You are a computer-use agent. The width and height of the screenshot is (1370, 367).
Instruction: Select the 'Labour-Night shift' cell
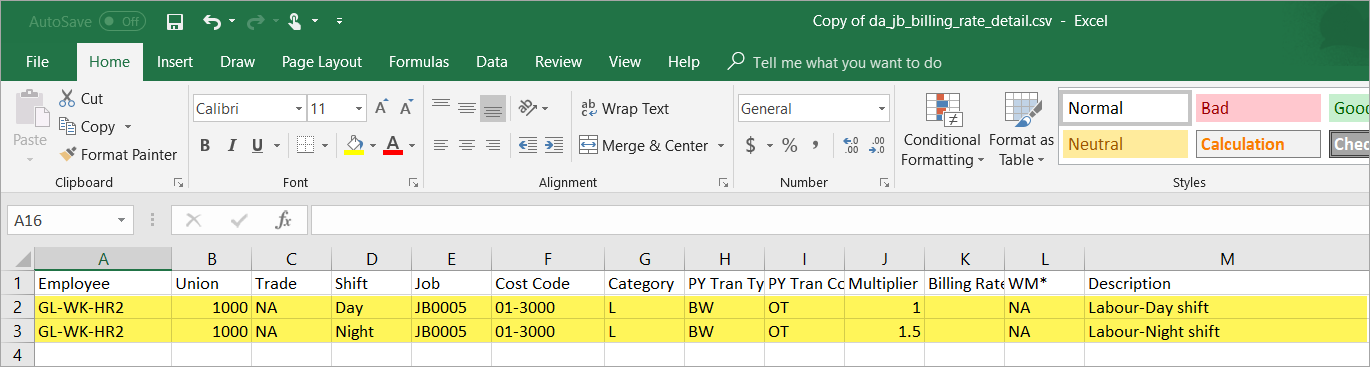(1226, 332)
